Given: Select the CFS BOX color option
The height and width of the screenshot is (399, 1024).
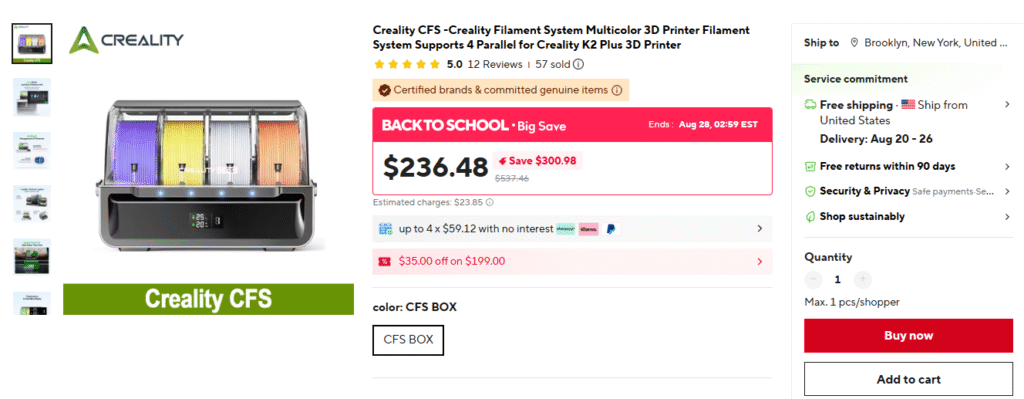Looking at the screenshot, I should (408, 340).
